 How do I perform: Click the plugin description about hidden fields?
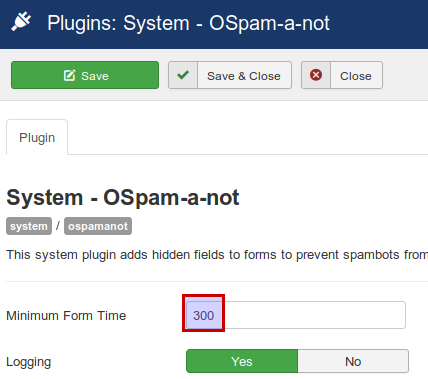(217, 255)
